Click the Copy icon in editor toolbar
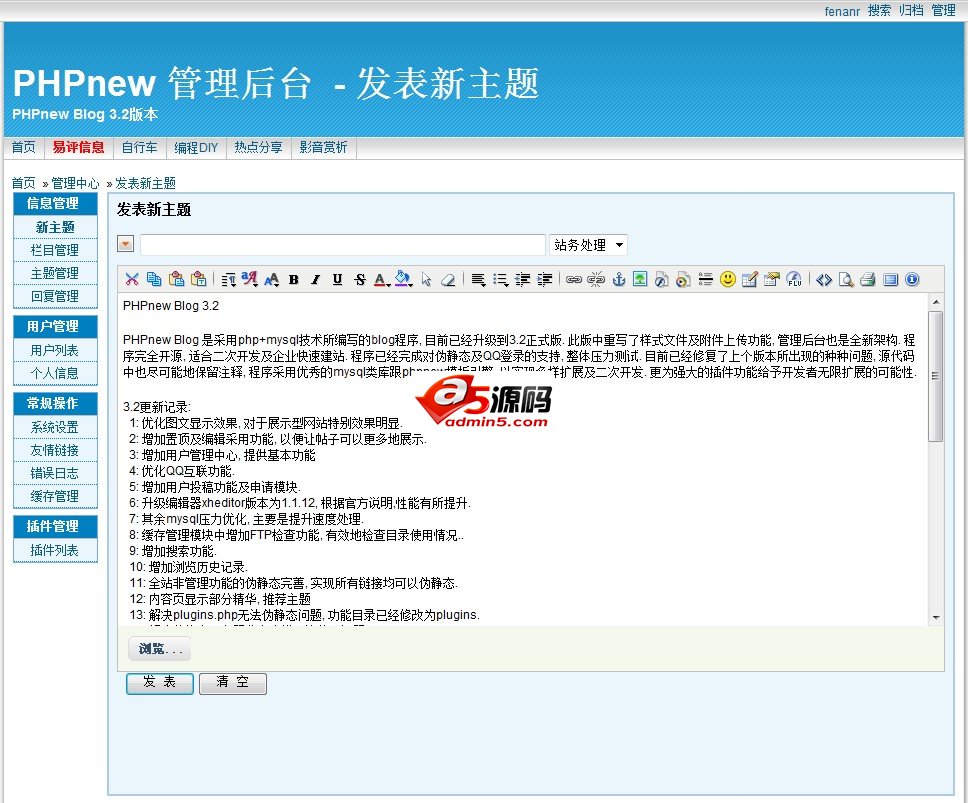The image size is (968, 803). click(x=154, y=280)
